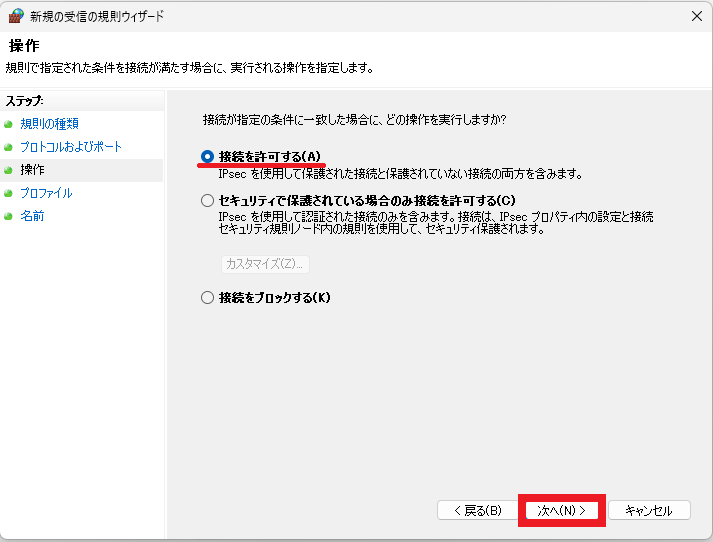Select the 操作 step in sidebar
The width and height of the screenshot is (713, 542).
tap(32, 170)
